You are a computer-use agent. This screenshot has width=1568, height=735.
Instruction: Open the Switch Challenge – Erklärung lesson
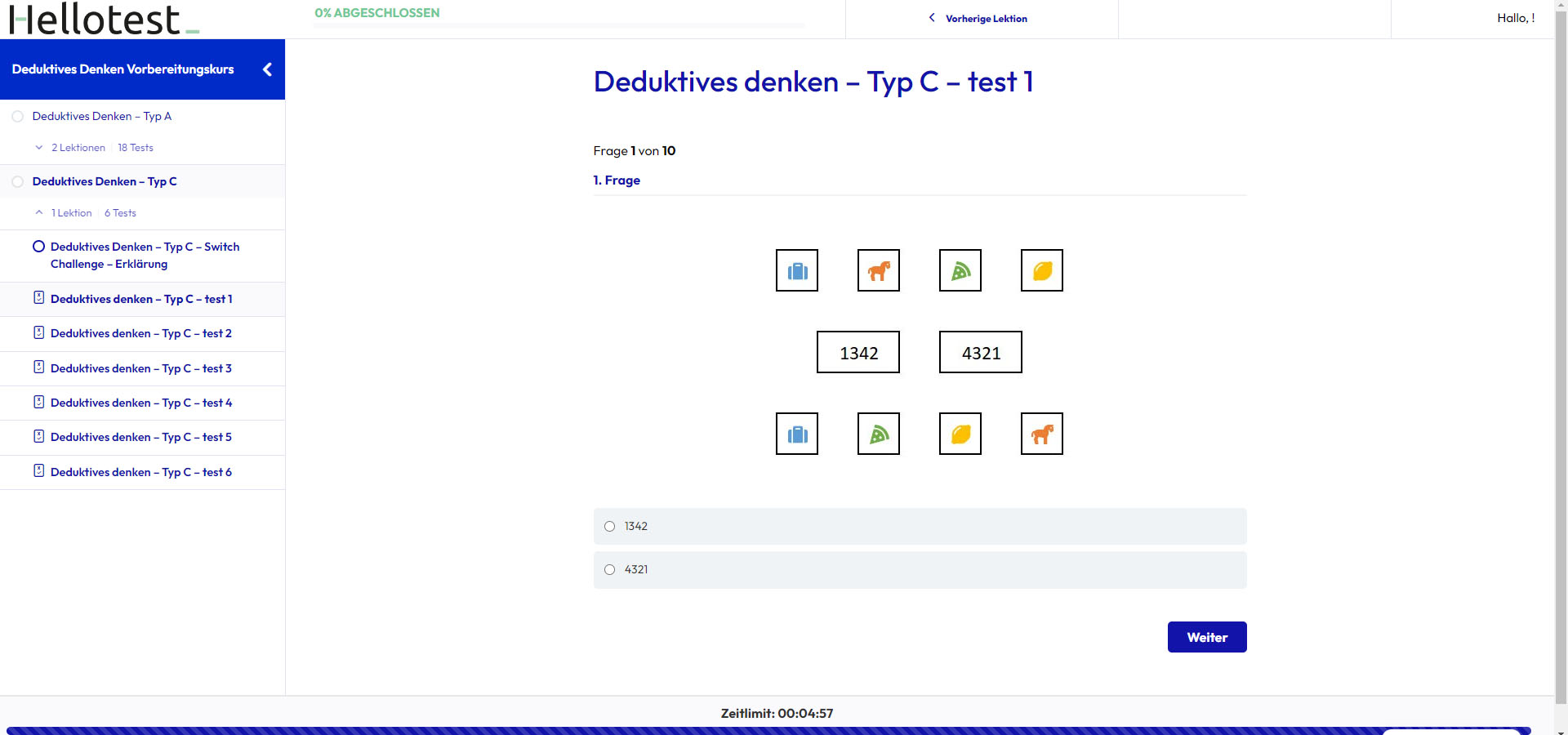tap(145, 255)
